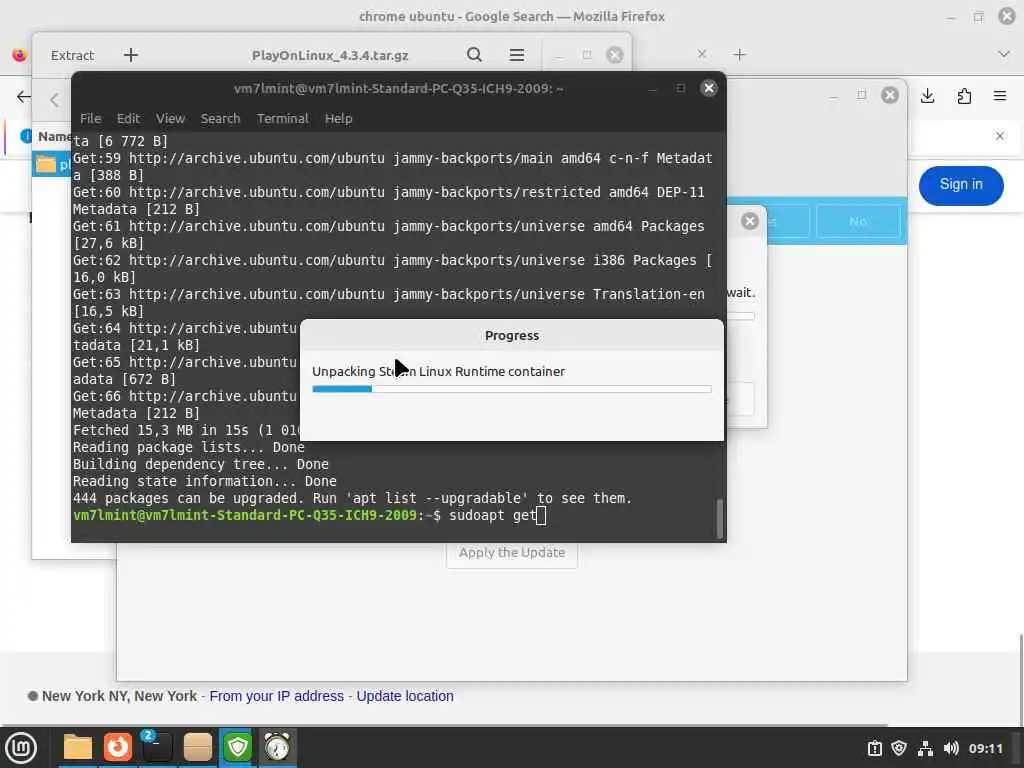Open the File menu in terminal

coord(90,118)
